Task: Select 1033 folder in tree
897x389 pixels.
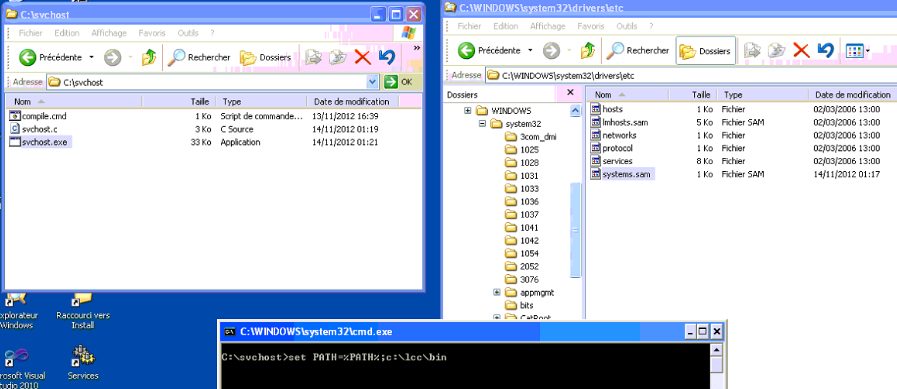Action: pos(522,188)
